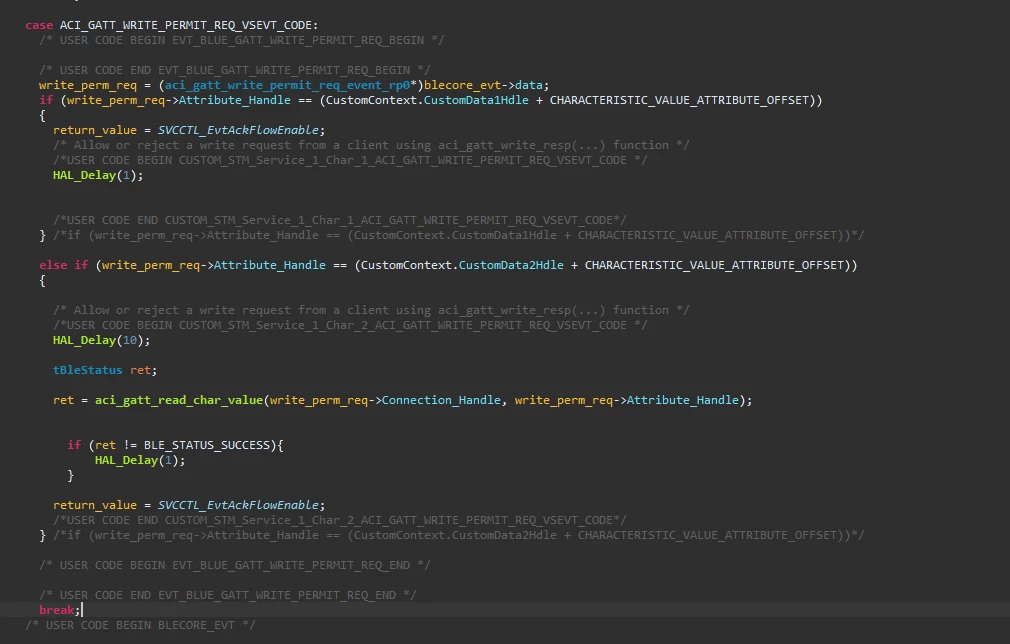This screenshot has height=644, width=1010.
Task: Click USER CODE BEGIN BLECORE_EVT comment
Action: click(140, 625)
